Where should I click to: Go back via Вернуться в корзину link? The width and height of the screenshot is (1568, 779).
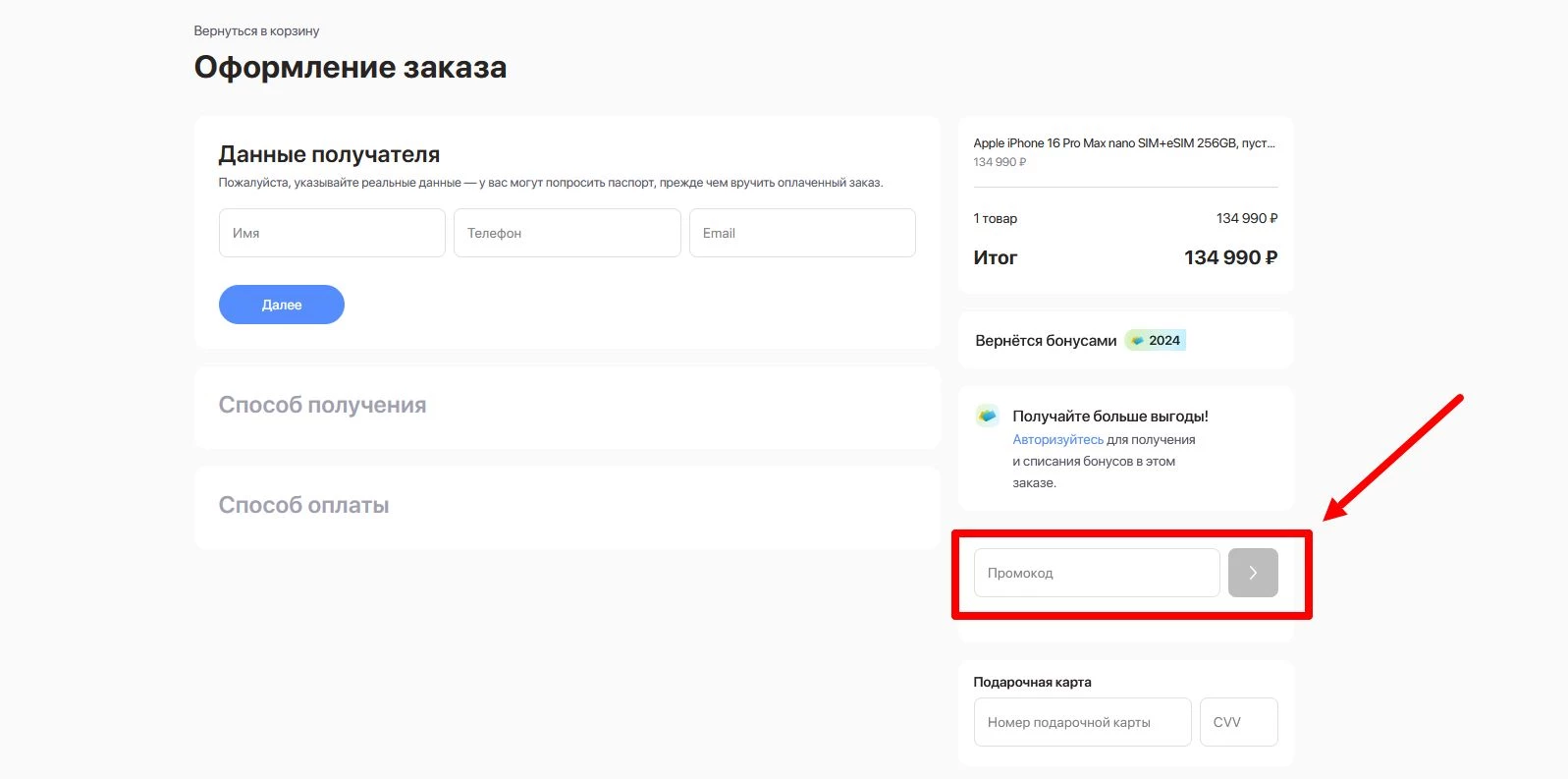tap(256, 31)
